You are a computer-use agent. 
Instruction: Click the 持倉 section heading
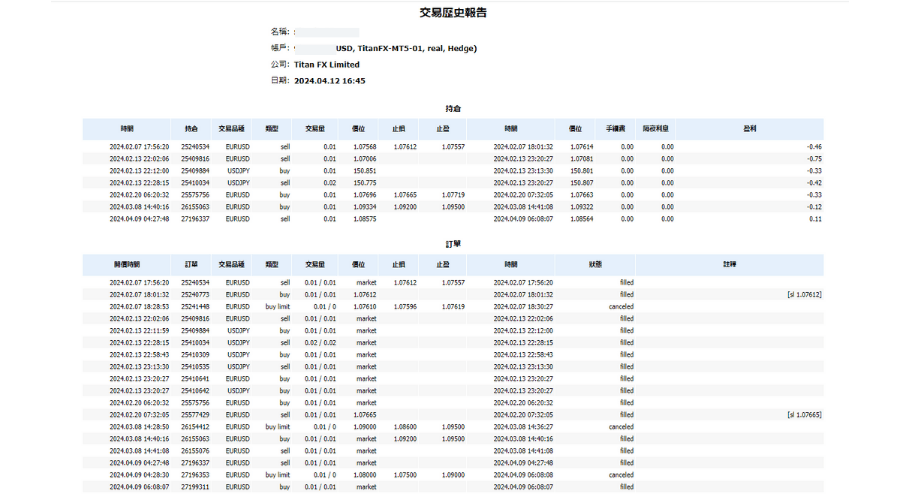tap(453, 108)
